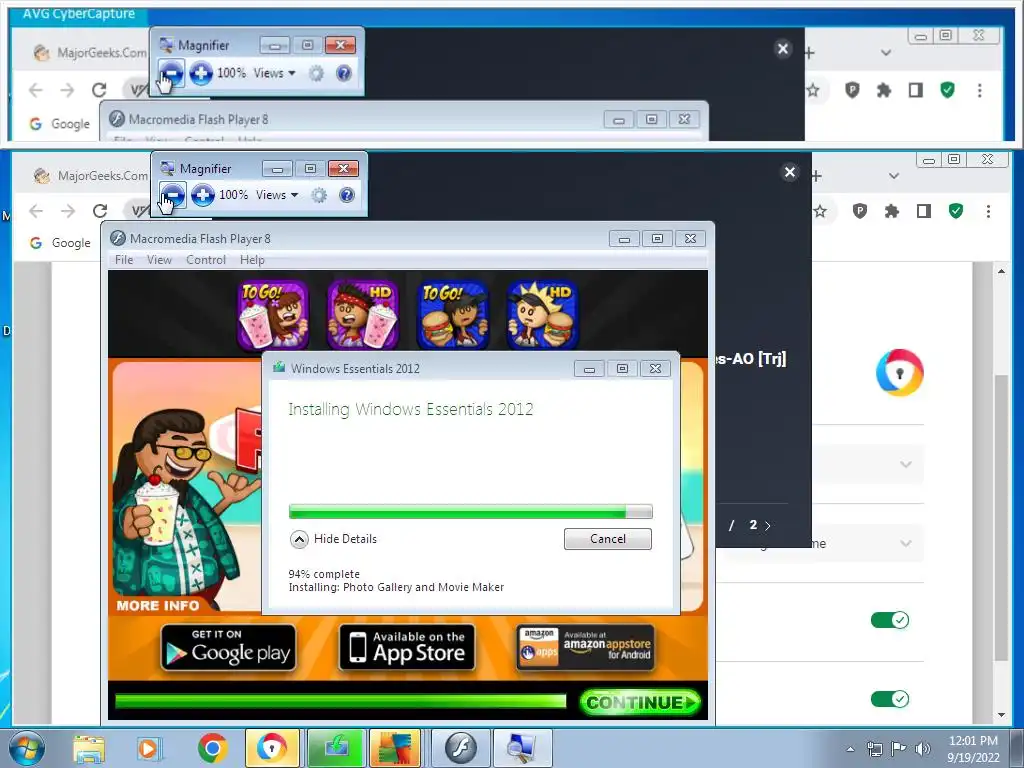Expand the second settings section chevron
This screenshot has width=1024, height=768.
click(x=906, y=543)
